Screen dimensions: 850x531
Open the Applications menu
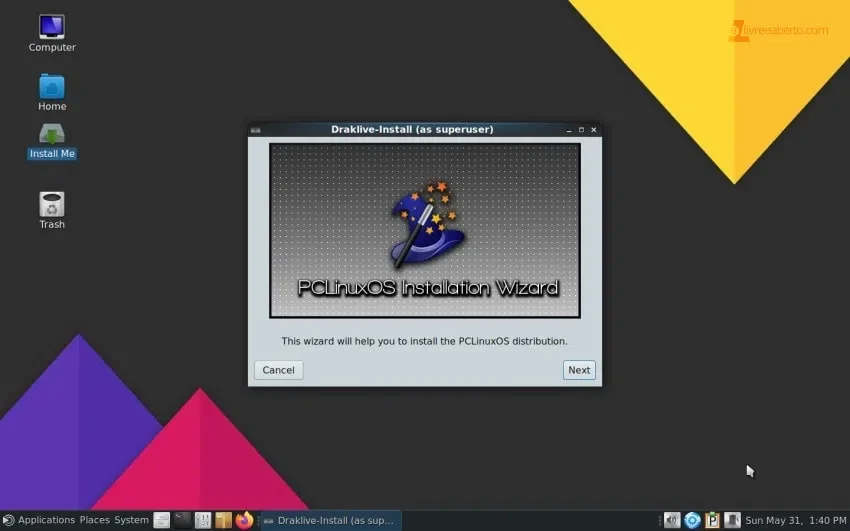tap(47, 520)
